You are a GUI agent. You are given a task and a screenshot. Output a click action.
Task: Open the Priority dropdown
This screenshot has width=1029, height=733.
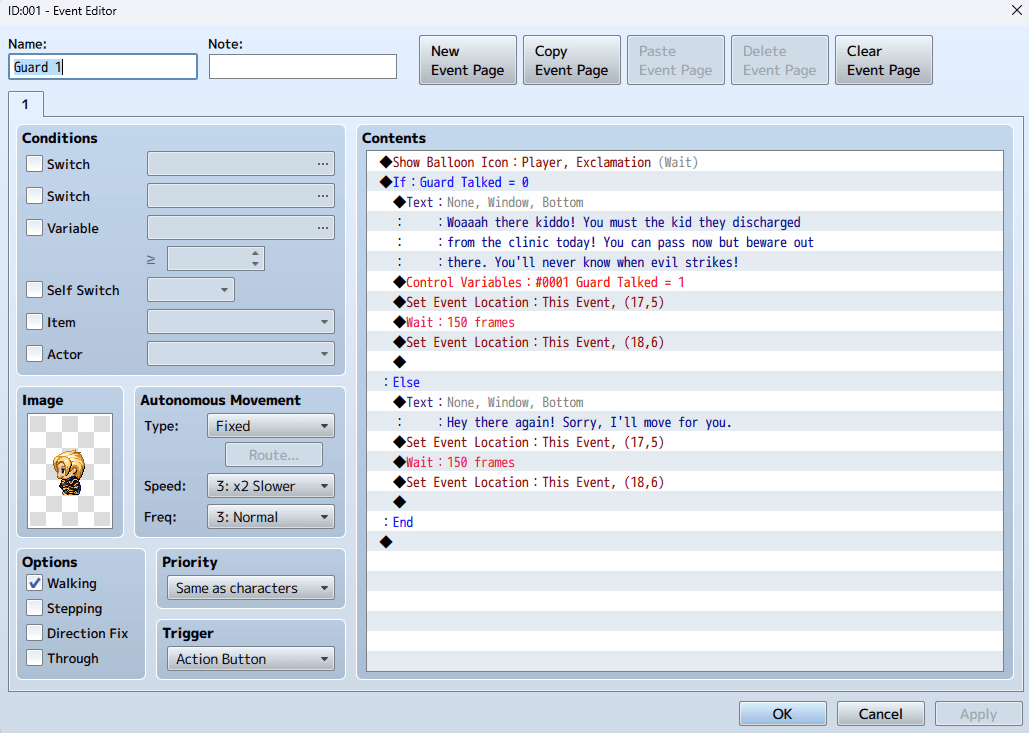pyautogui.click(x=250, y=588)
